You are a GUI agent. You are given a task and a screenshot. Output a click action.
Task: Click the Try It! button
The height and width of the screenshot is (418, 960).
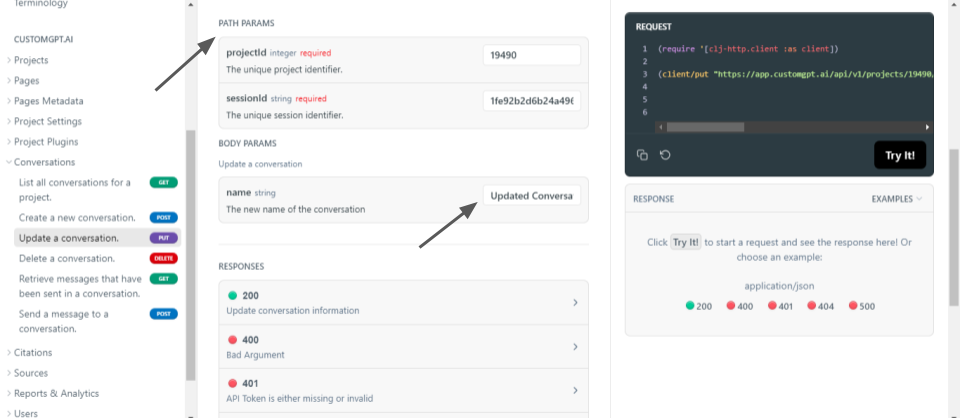pos(900,155)
